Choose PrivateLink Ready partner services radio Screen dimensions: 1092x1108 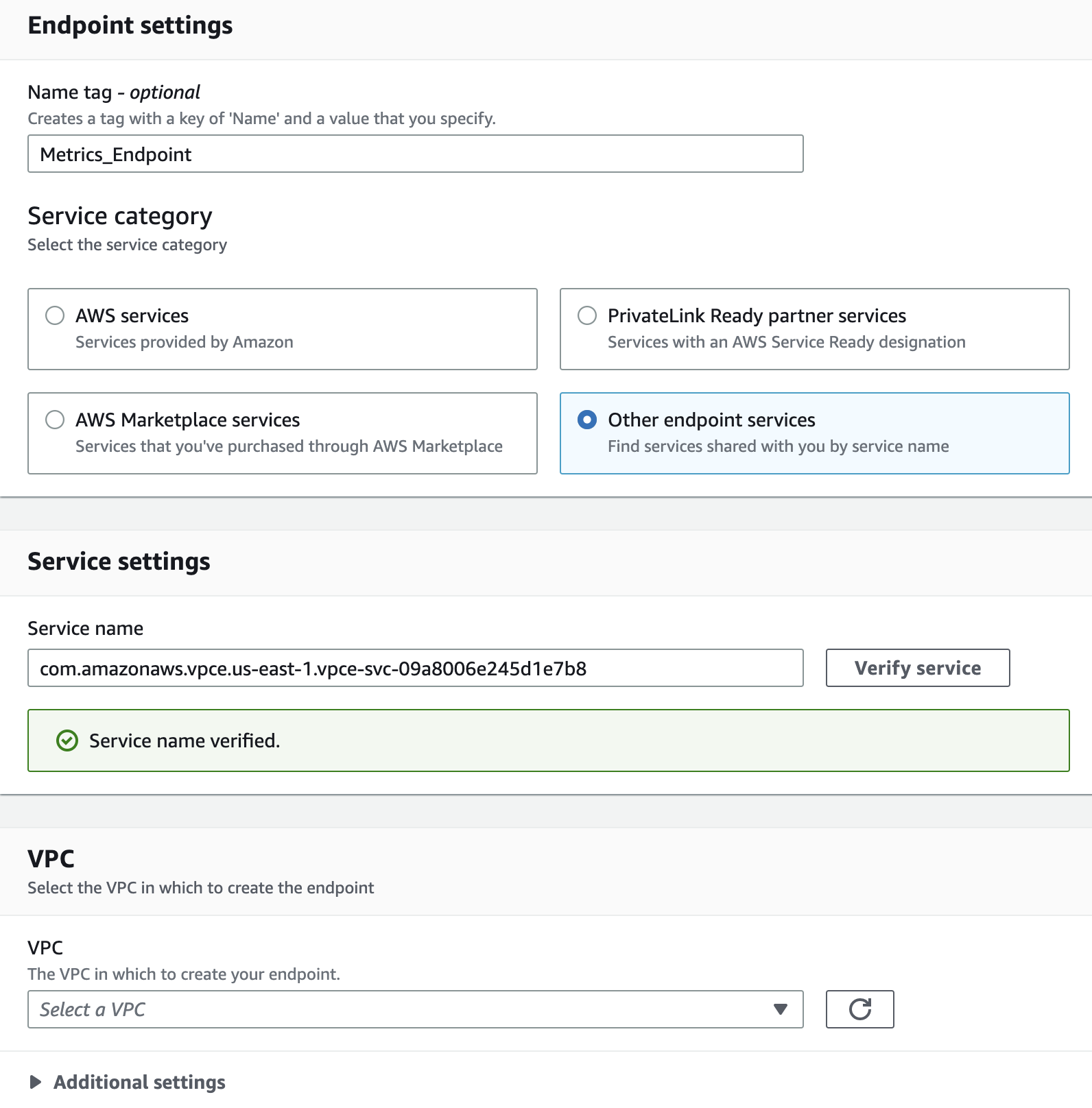(587, 315)
